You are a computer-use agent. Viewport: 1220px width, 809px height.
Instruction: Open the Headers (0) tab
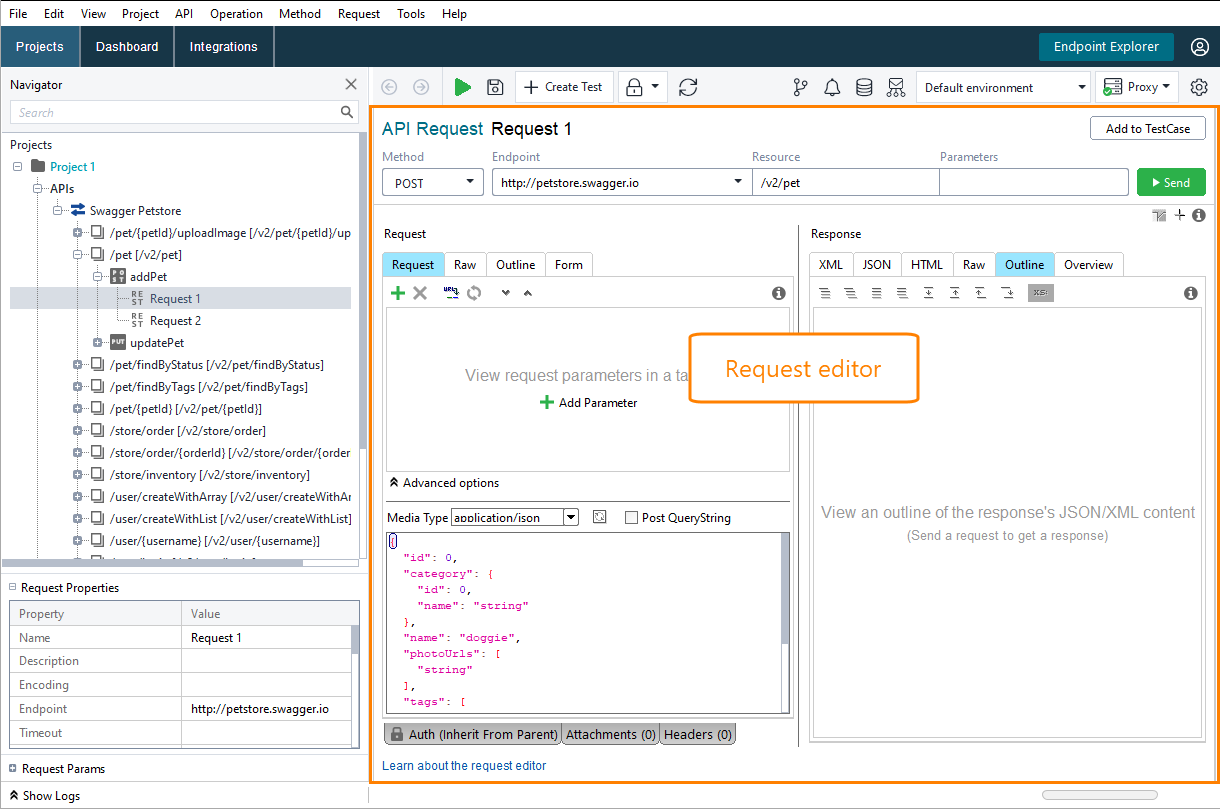pos(698,734)
